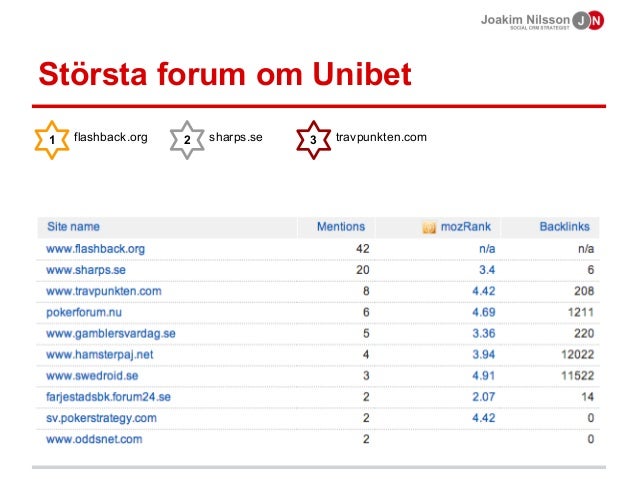Click mentions value 5 for gamblersvardag

(x=366, y=333)
